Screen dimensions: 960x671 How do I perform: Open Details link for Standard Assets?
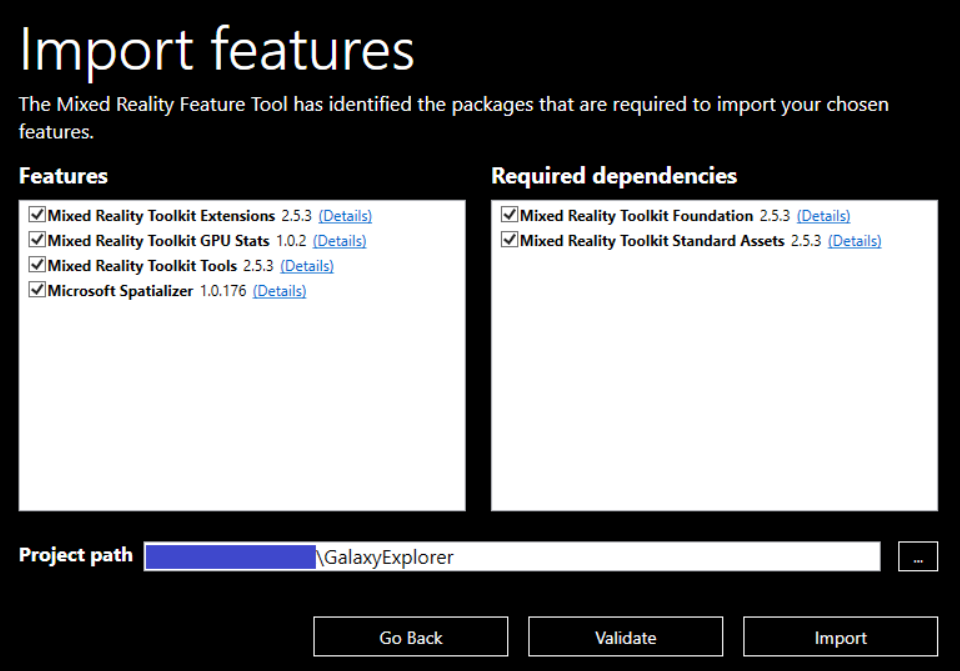(x=854, y=241)
